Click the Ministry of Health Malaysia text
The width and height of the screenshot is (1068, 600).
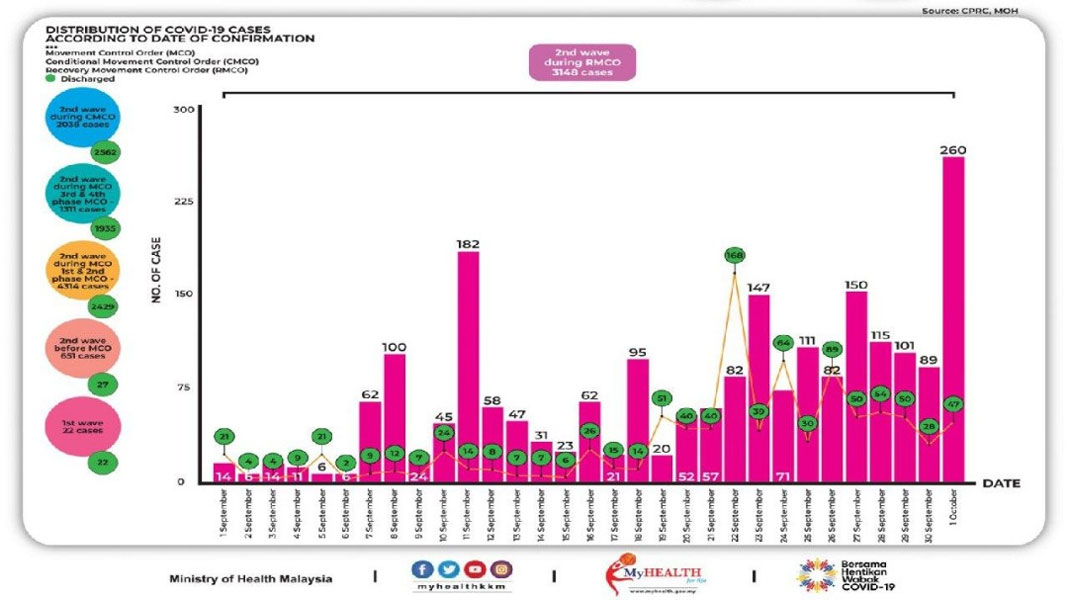click(251, 579)
